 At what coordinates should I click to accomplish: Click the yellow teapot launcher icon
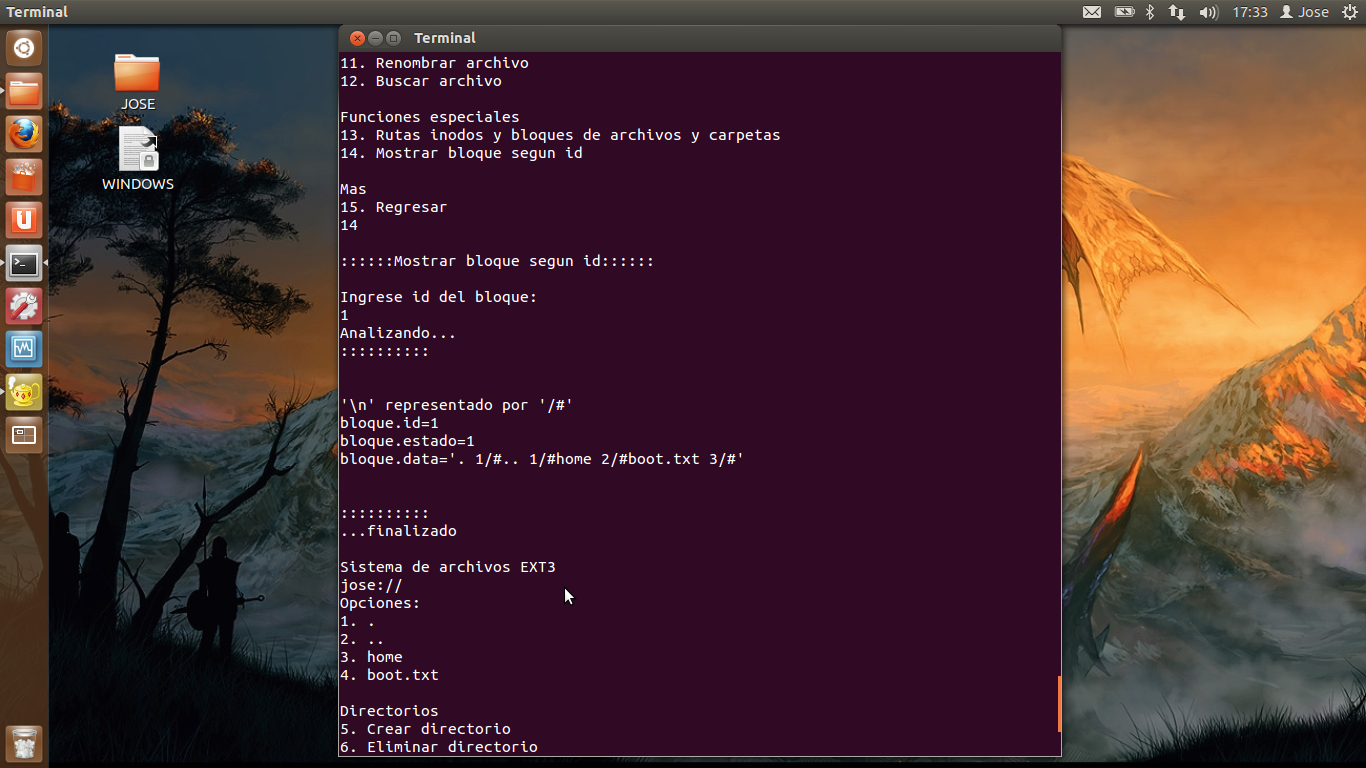pyautogui.click(x=24, y=393)
